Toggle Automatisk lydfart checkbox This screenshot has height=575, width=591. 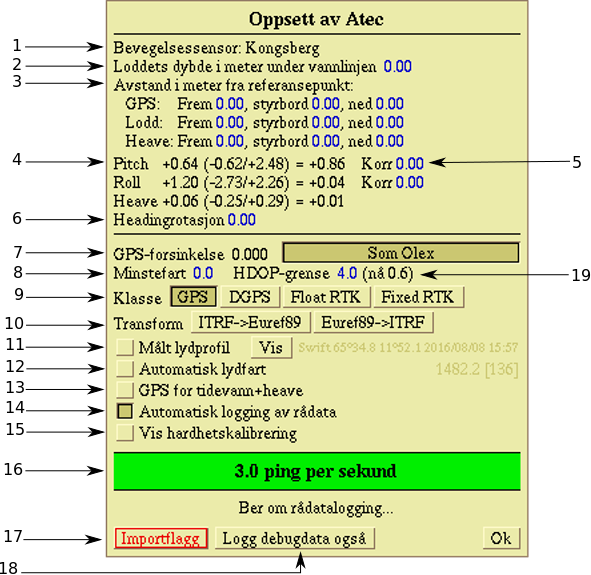125,369
